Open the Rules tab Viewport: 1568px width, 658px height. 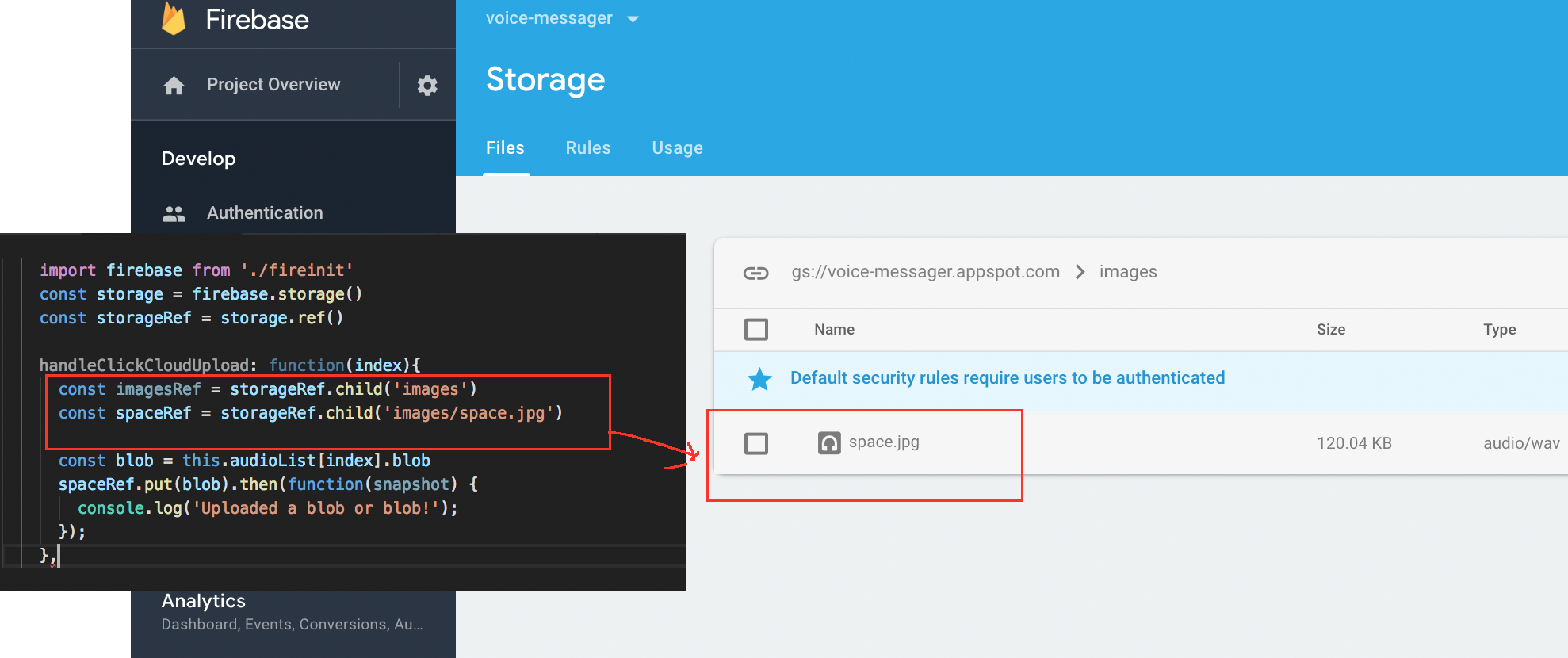click(x=588, y=148)
